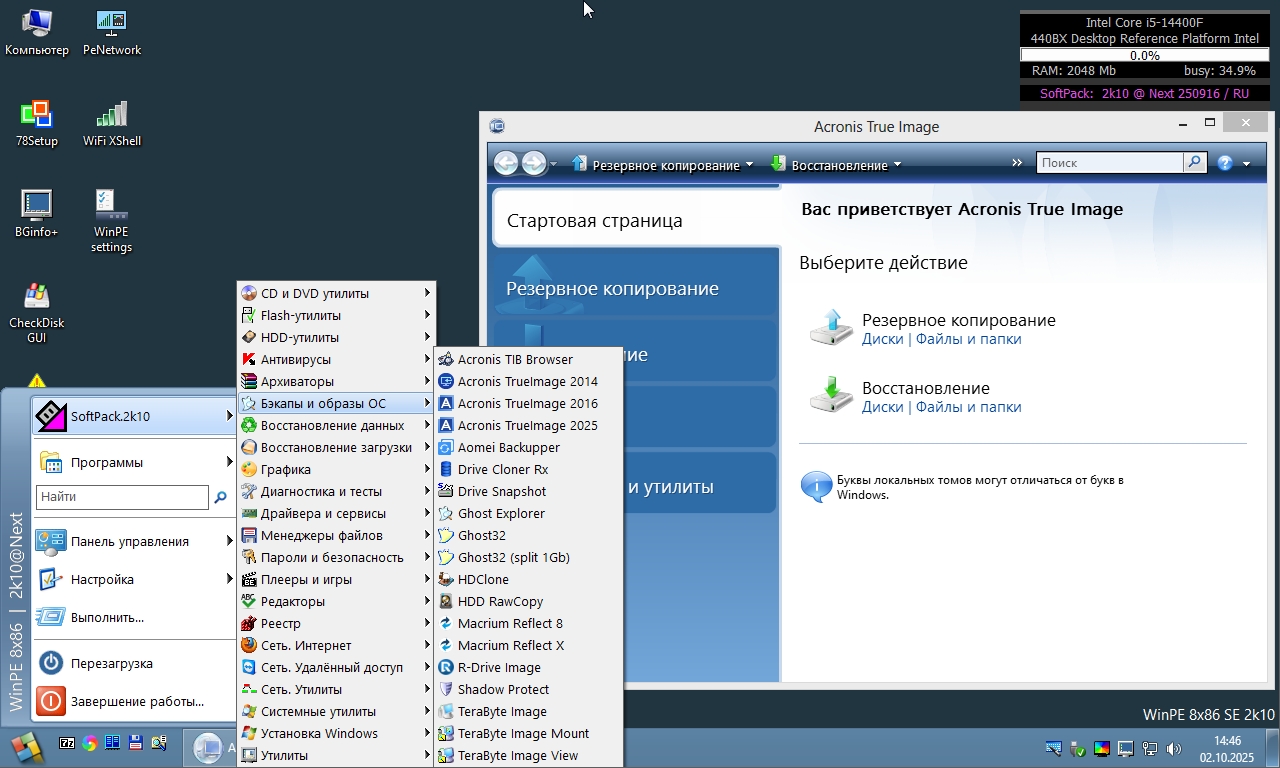Expand the Восстановление toolbar dropdown
Screen dimensions: 1280x768
[897, 165]
